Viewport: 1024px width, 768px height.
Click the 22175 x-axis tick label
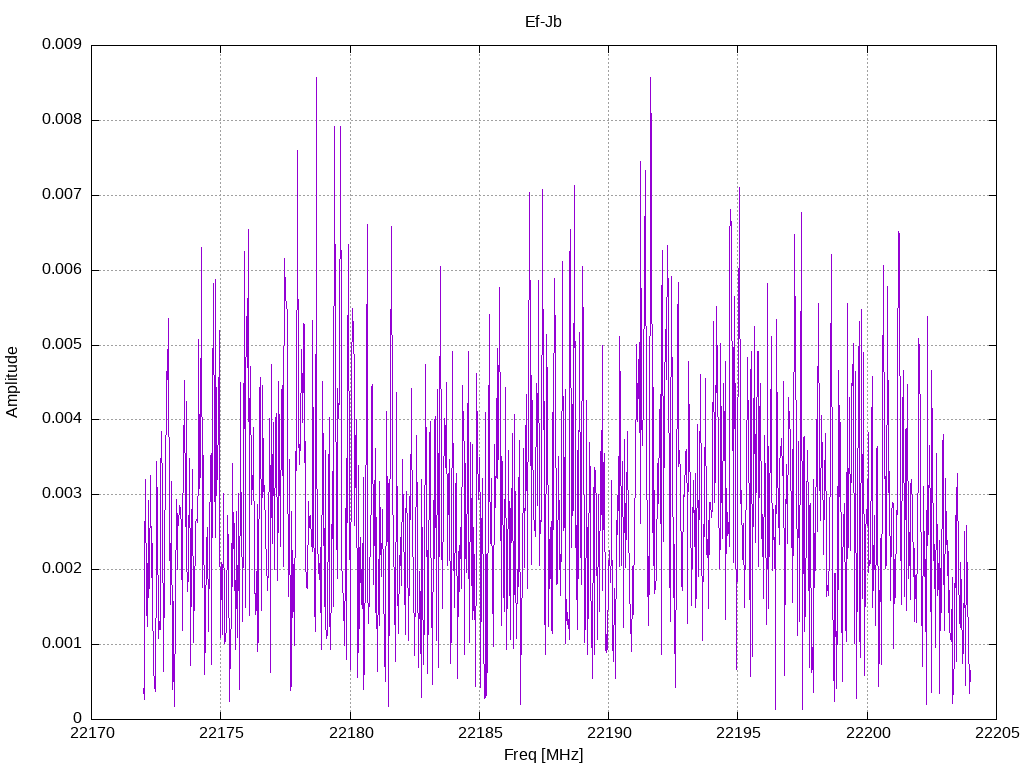[x=221, y=733]
